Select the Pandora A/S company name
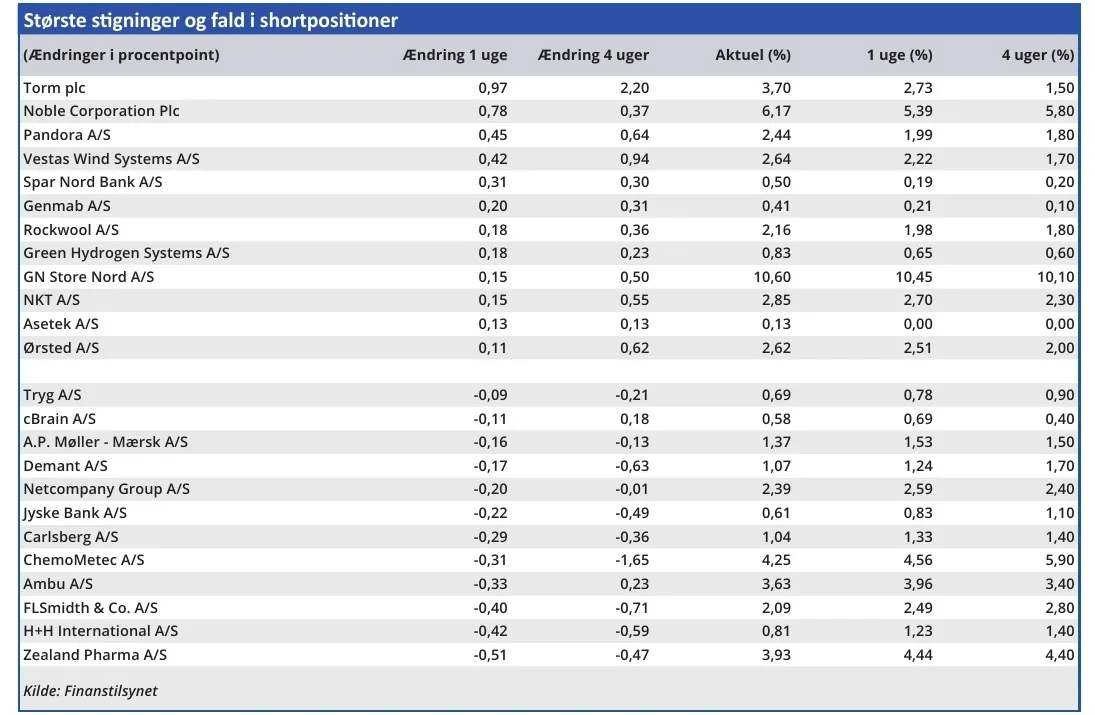Screen dimensions: 1095x715 67,135
